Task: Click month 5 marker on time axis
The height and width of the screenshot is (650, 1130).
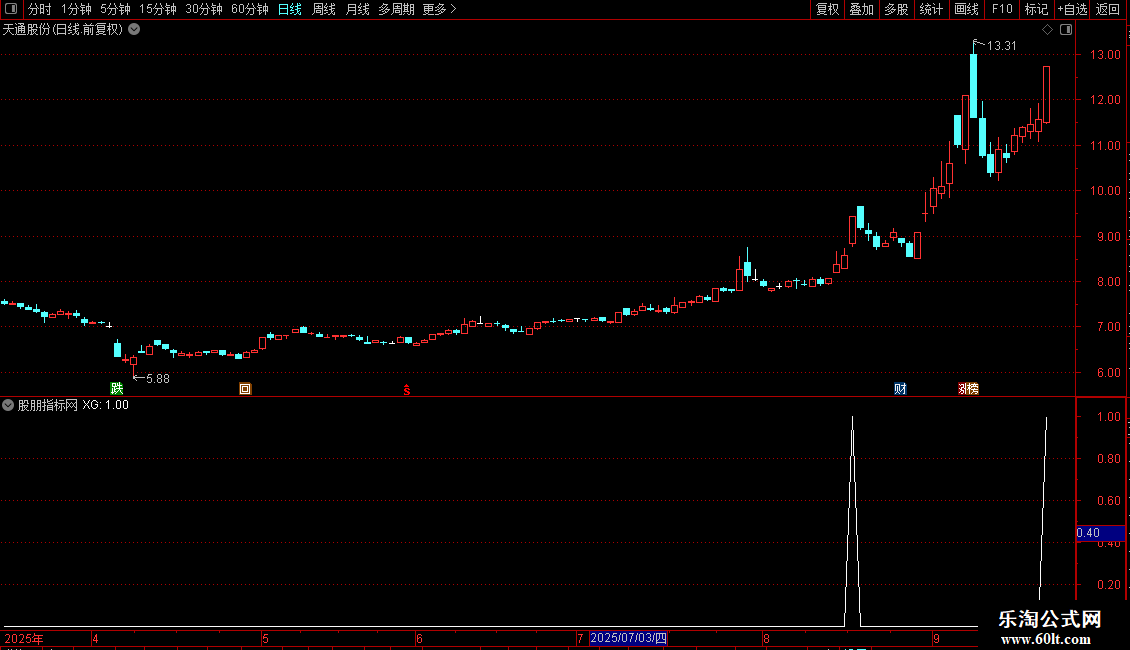Action: 265,638
